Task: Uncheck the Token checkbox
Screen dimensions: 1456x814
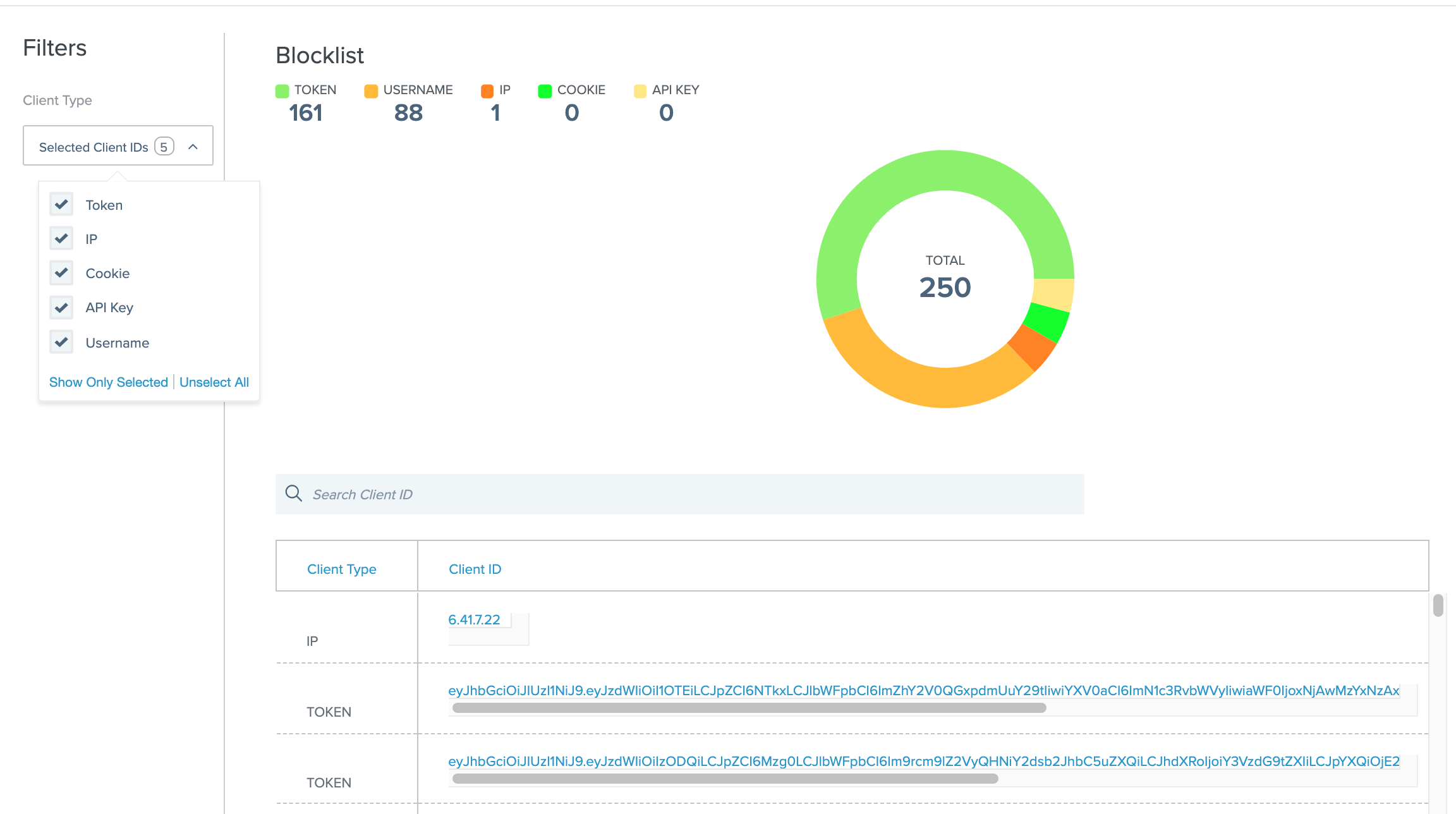Action: [x=61, y=204]
